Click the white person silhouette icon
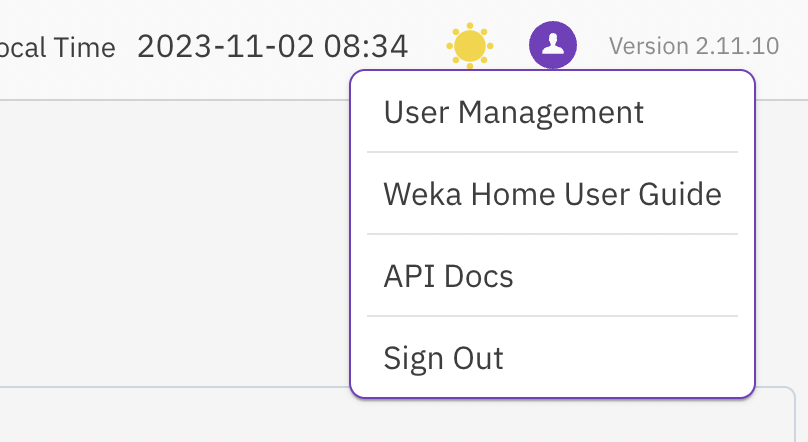Viewport: 808px width, 442px height. tap(552, 45)
